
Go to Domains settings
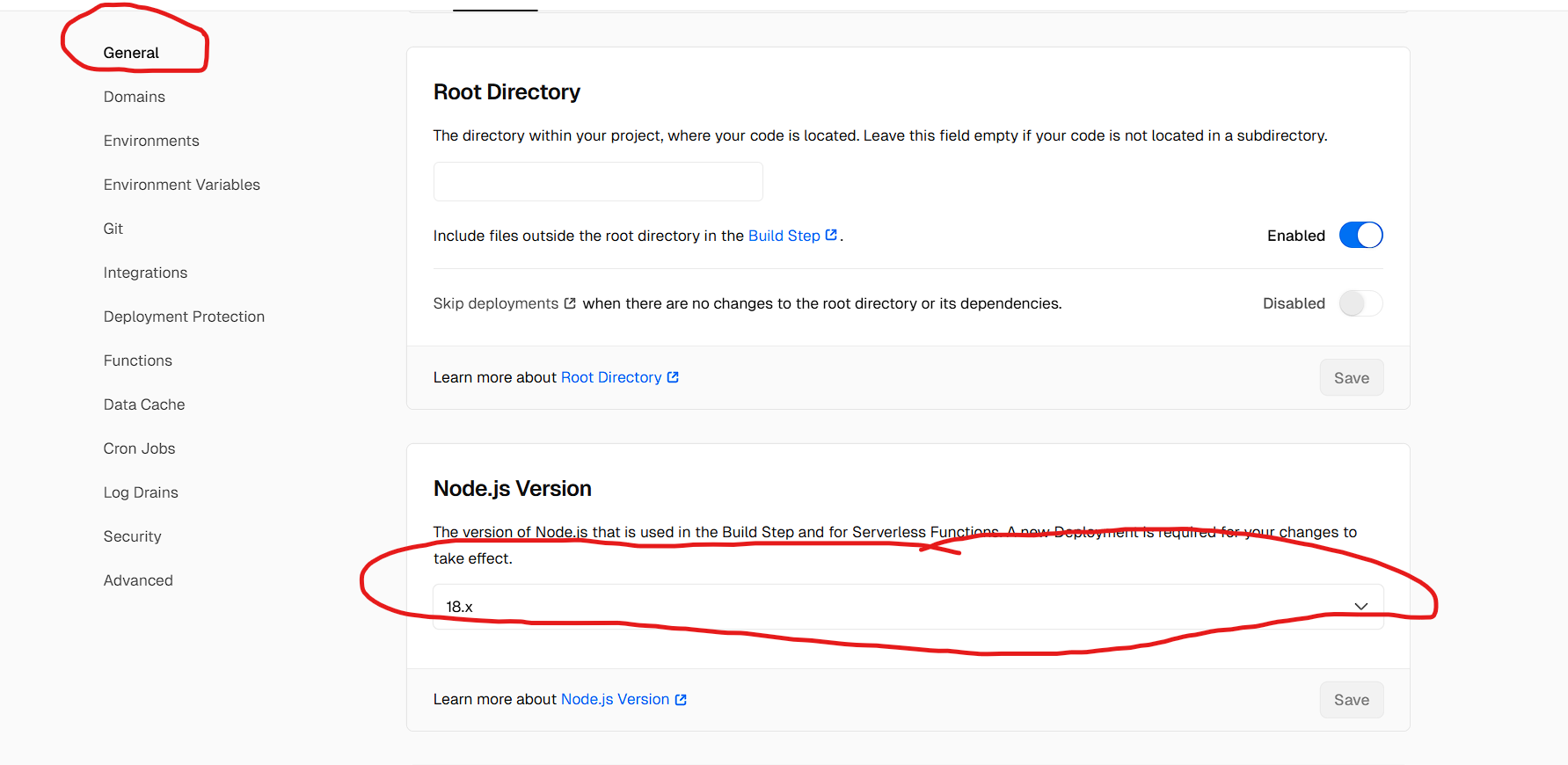pyautogui.click(x=135, y=97)
